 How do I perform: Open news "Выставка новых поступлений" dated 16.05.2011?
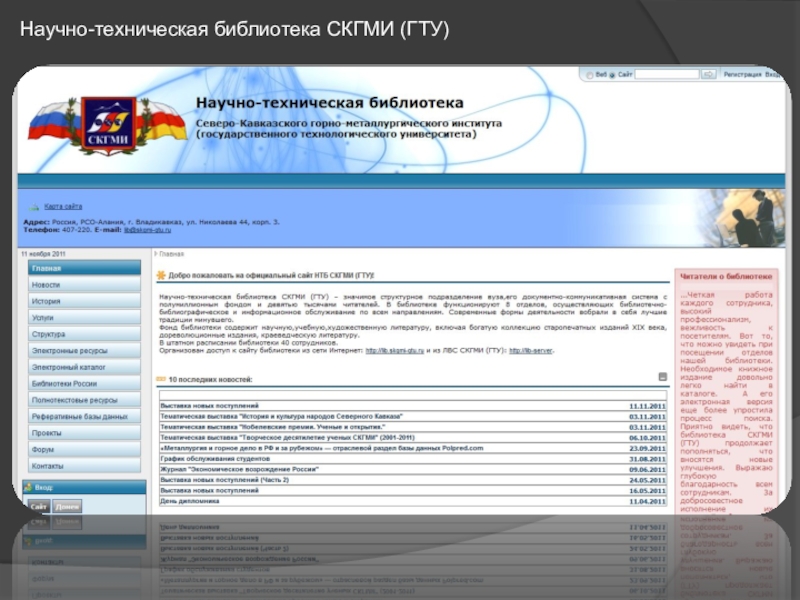(210, 490)
